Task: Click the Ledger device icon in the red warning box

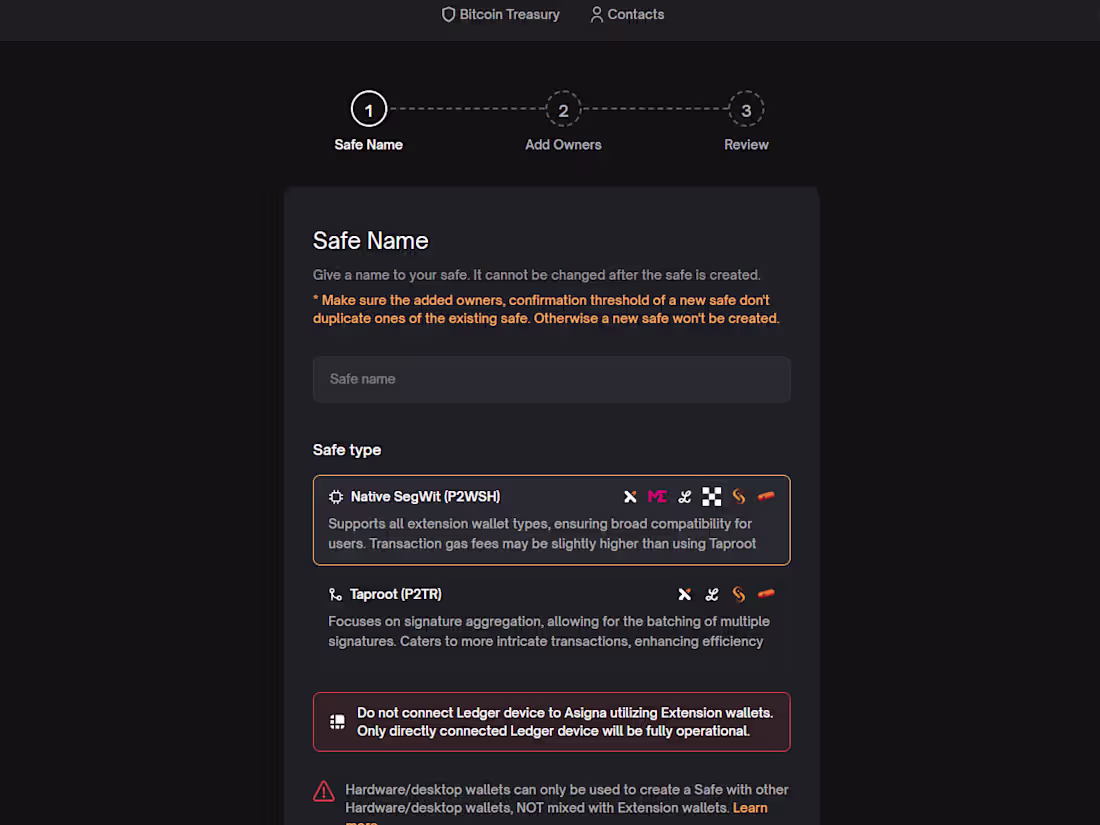Action: pyautogui.click(x=337, y=721)
